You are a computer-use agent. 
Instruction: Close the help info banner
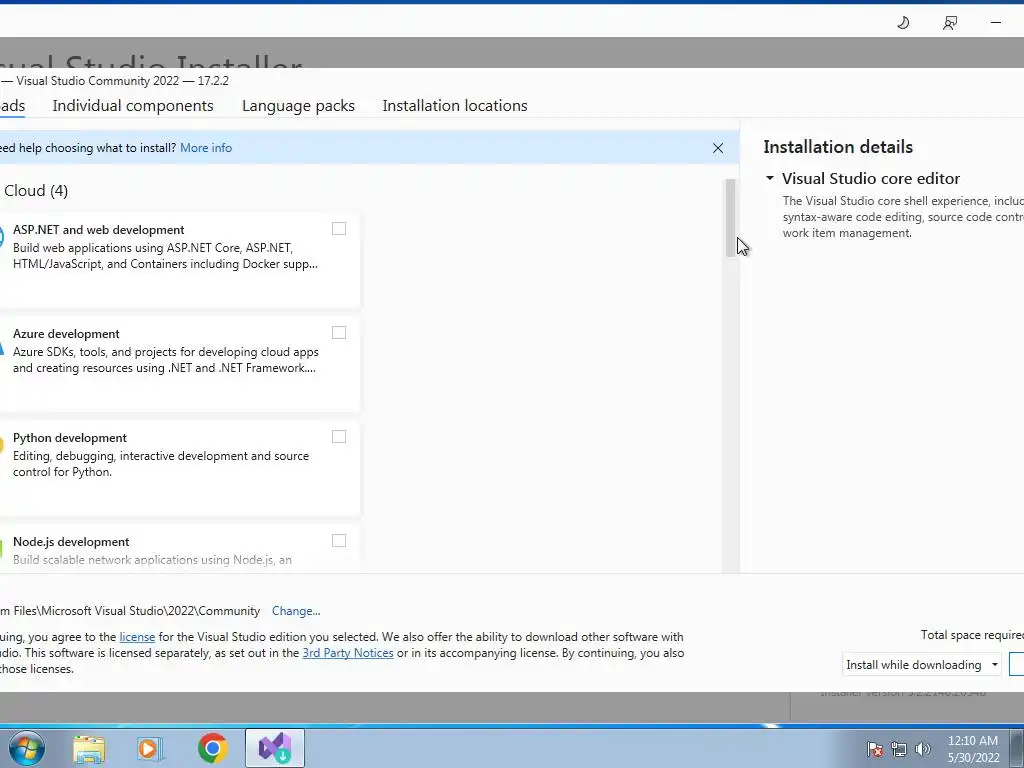coord(718,148)
